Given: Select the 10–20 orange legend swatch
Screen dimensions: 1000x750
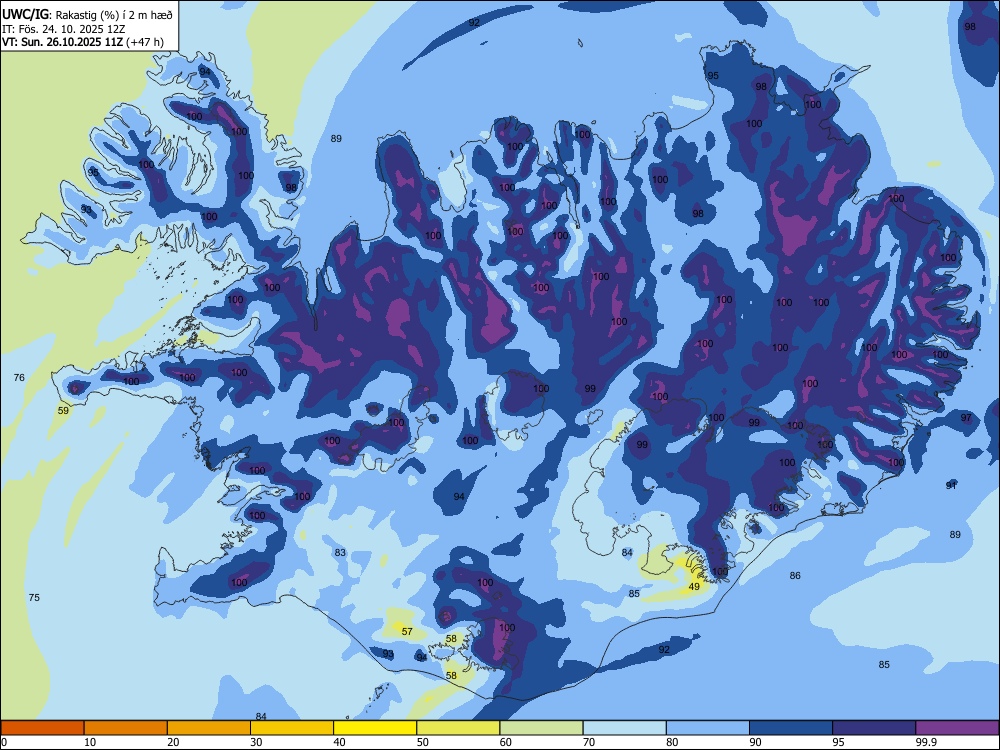Looking at the screenshot, I should coord(126,728).
